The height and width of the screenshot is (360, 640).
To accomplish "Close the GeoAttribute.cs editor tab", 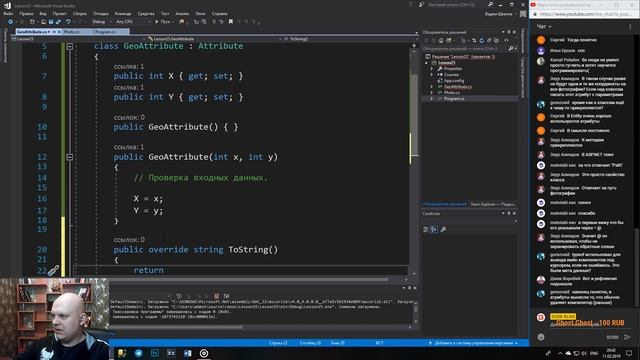I will pos(59,31).
